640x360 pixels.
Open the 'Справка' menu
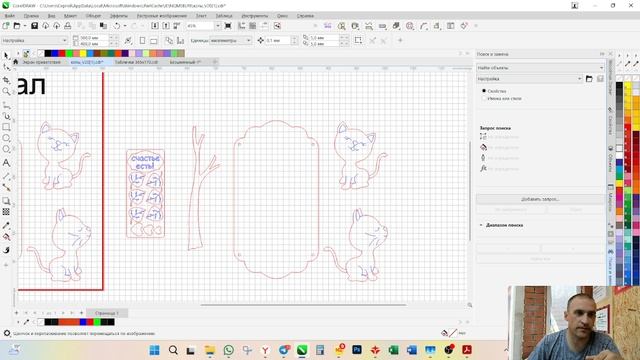tap(305, 16)
